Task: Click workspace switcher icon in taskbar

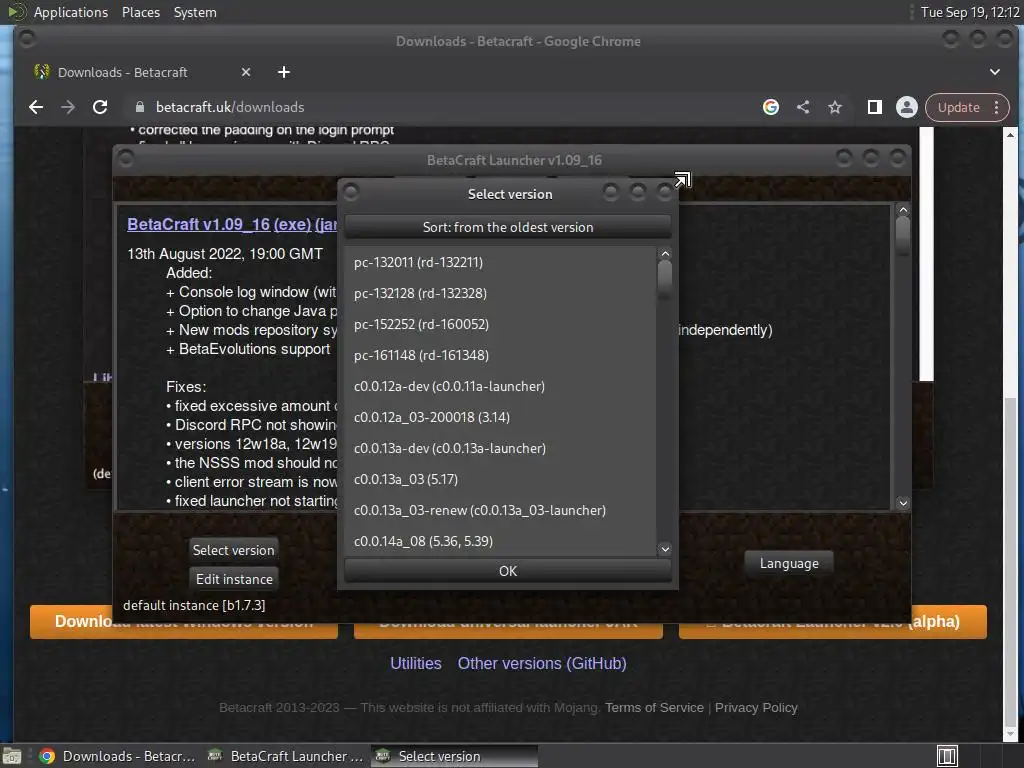Action: 947,756
